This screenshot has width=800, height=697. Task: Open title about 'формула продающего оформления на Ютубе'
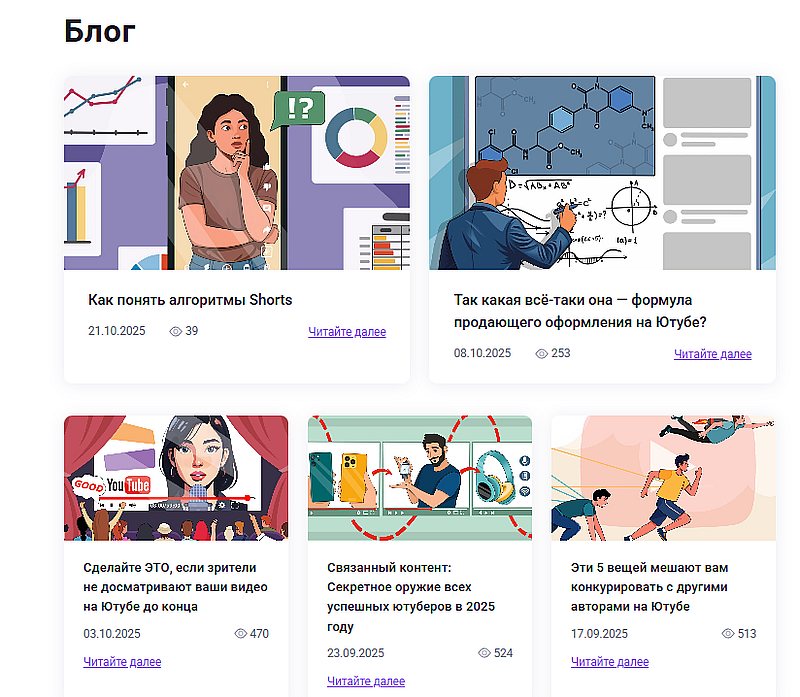[x=580, y=311]
